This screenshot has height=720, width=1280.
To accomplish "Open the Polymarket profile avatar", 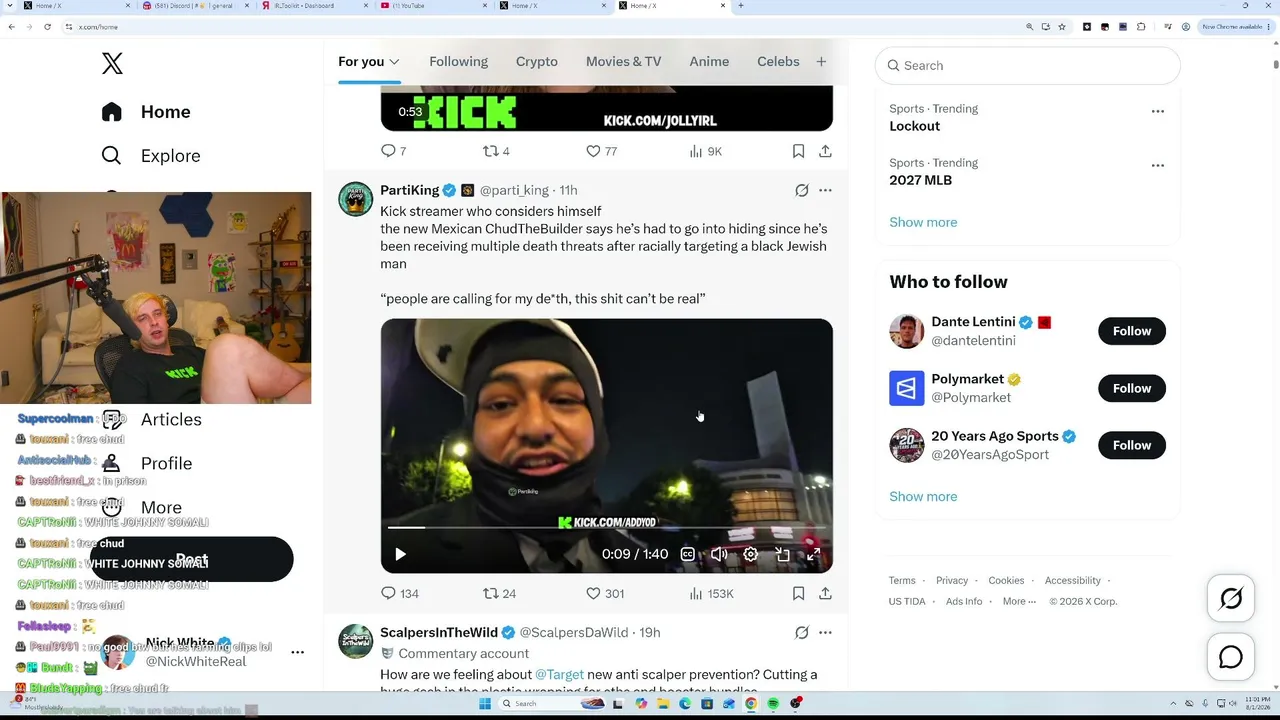I will click(x=907, y=388).
